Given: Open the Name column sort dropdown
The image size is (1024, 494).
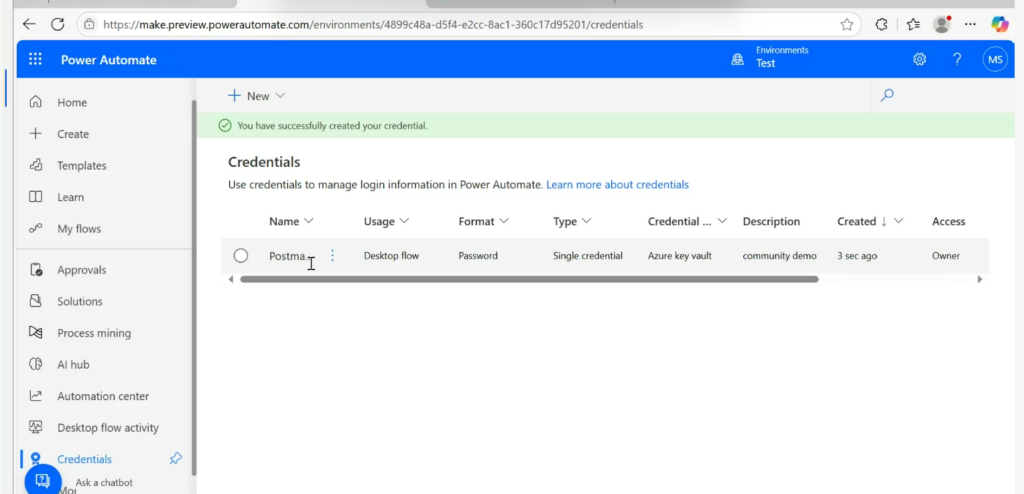Looking at the screenshot, I should tap(309, 221).
